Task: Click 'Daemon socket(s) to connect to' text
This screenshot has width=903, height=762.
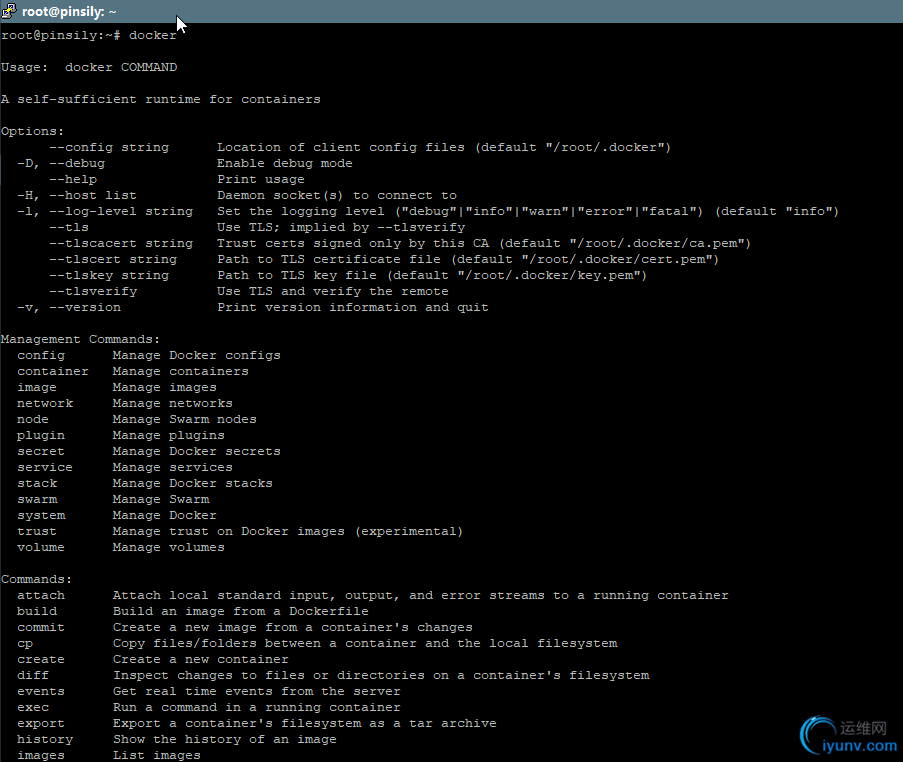Action: [x=337, y=196]
